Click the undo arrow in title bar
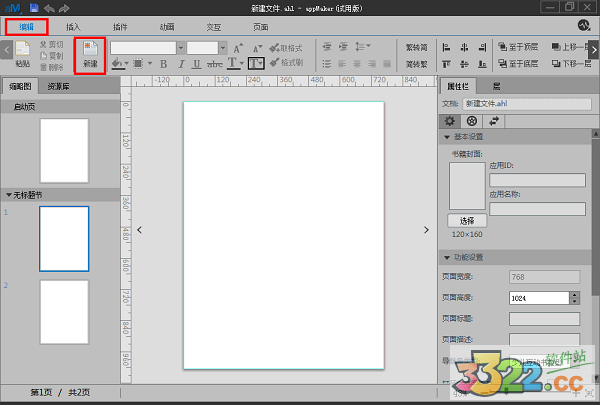Screen dimensions: 600x405 (48, 7)
